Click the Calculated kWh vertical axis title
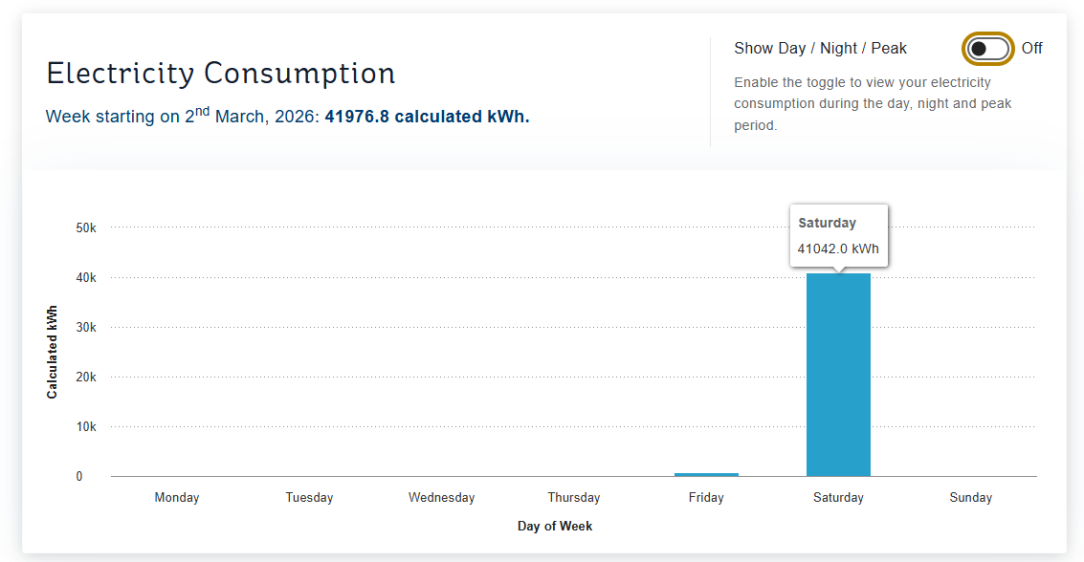 (52, 352)
